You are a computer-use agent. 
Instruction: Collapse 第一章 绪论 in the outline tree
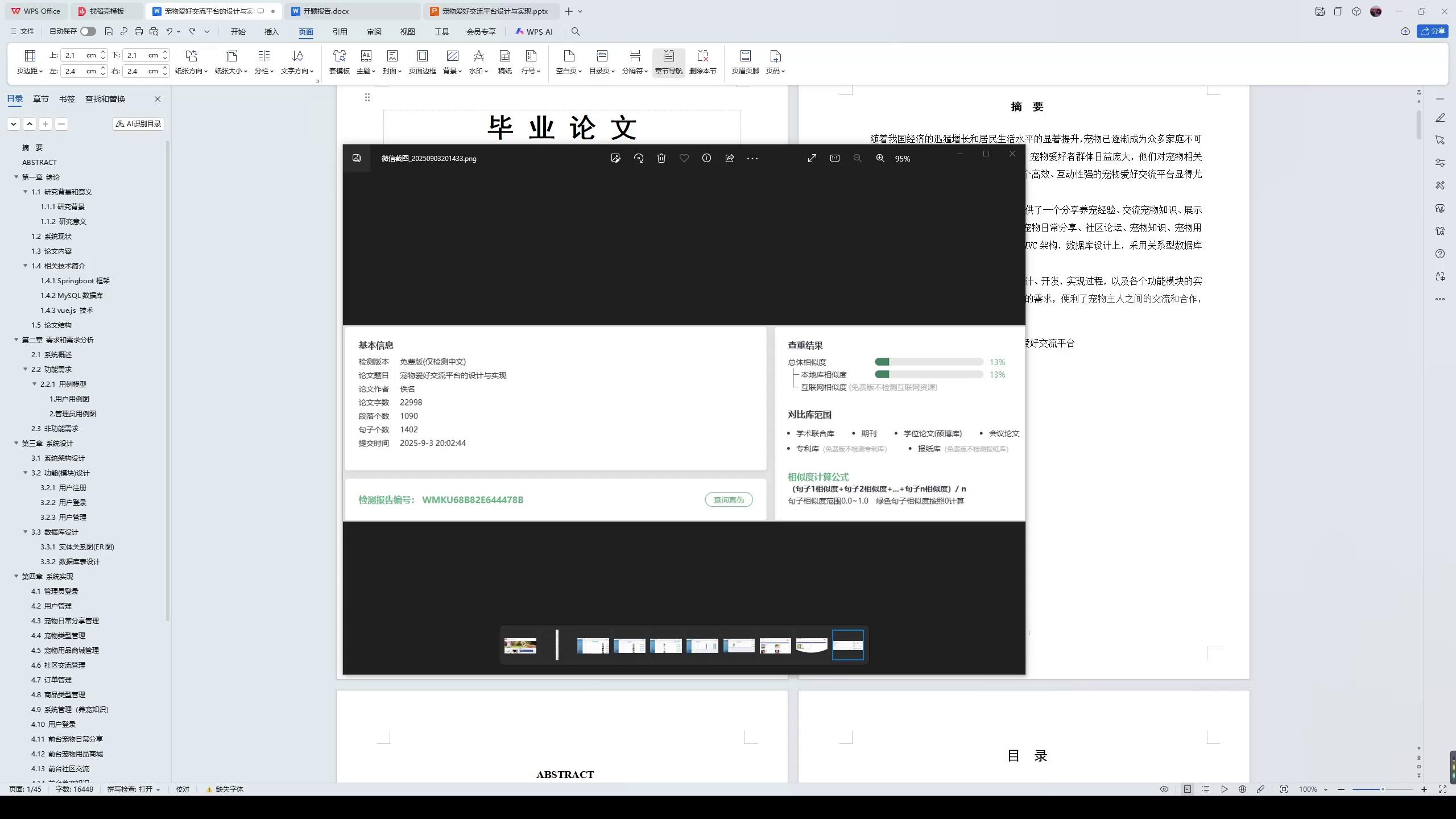pos(16,177)
